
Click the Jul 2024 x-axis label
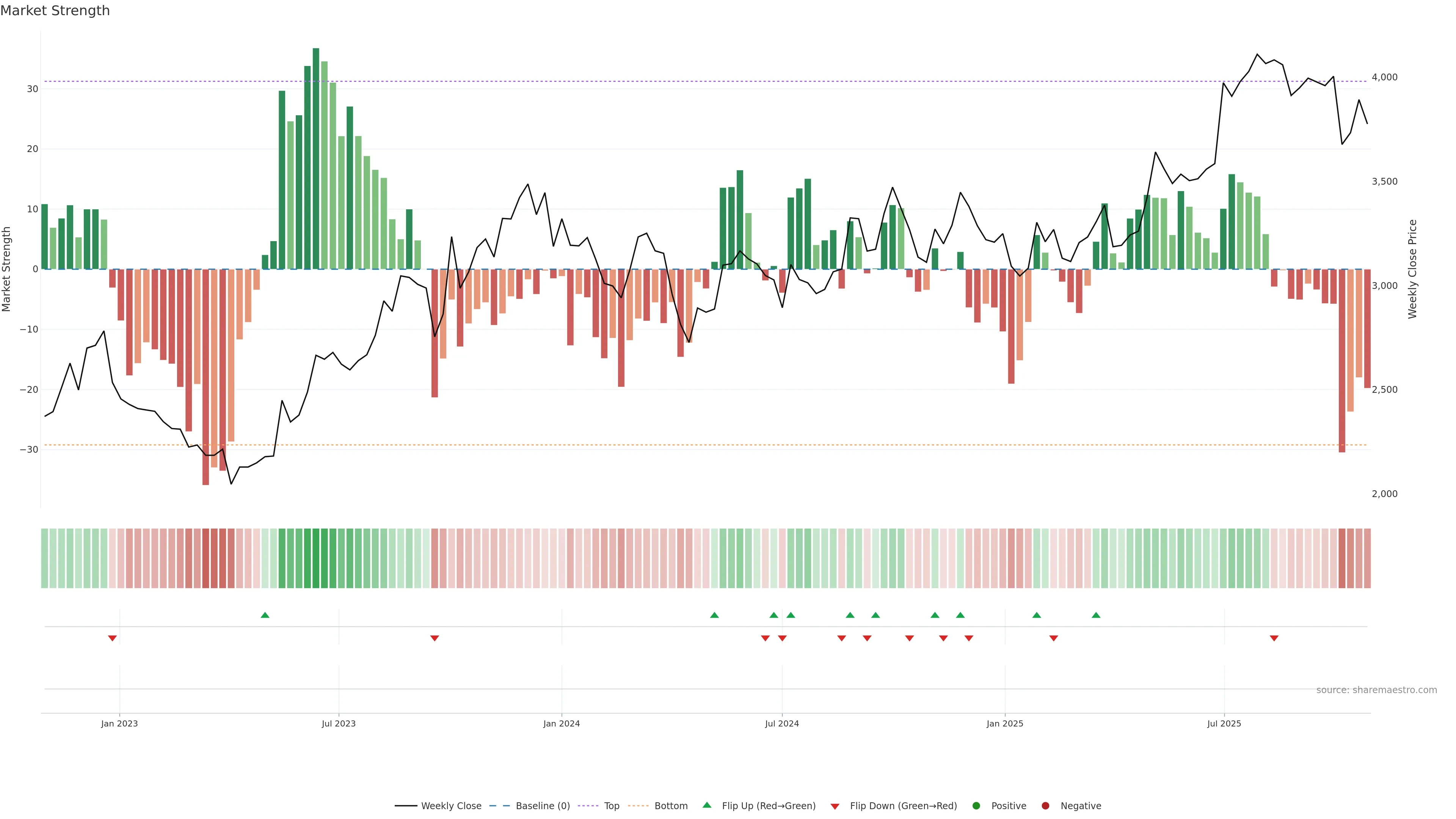[x=782, y=723]
